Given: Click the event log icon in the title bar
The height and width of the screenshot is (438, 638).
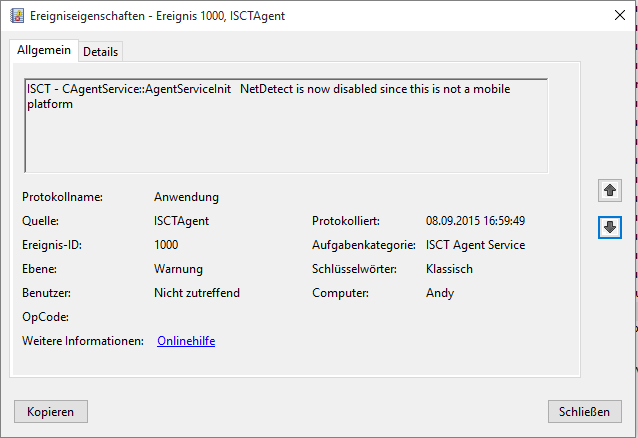Looking at the screenshot, I should pos(17,15).
